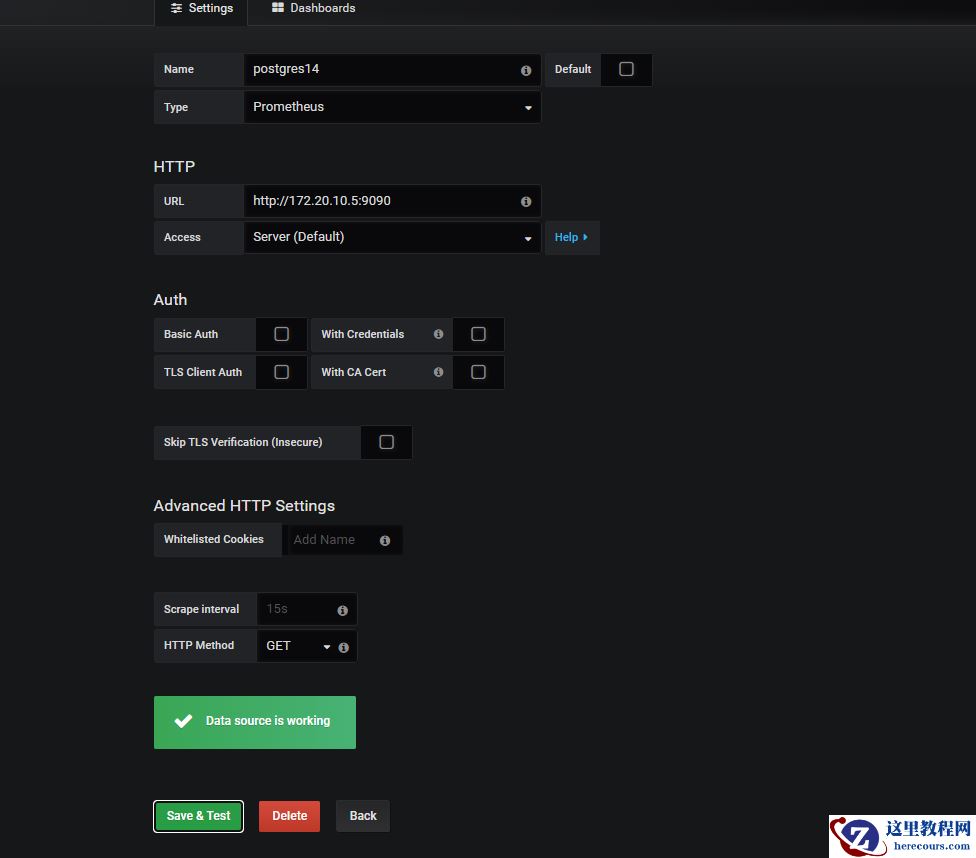Click the With Credentials info icon
This screenshot has width=976, height=858.
point(438,334)
